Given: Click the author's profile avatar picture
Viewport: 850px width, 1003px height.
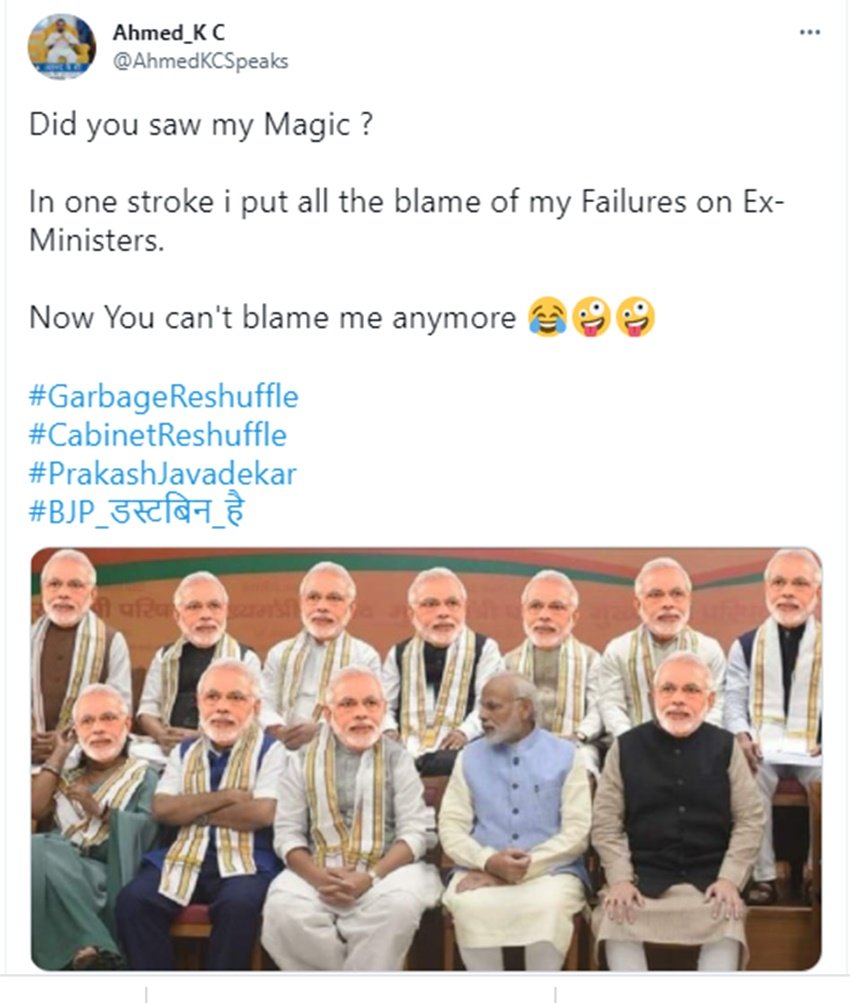Looking at the screenshot, I should (x=61, y=46).
